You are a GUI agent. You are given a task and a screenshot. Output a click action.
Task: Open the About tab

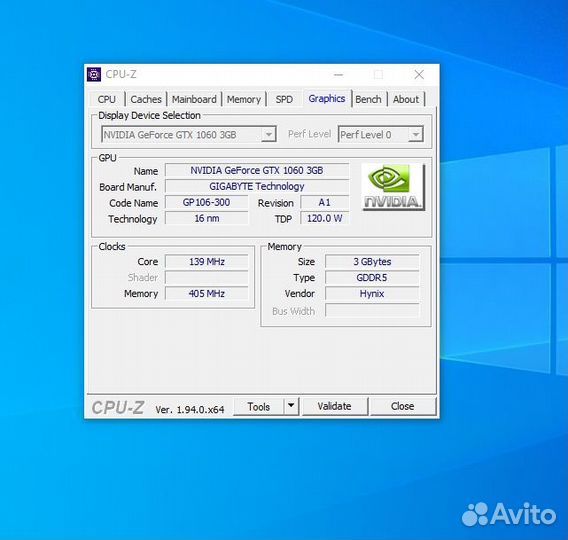point(406,99)
